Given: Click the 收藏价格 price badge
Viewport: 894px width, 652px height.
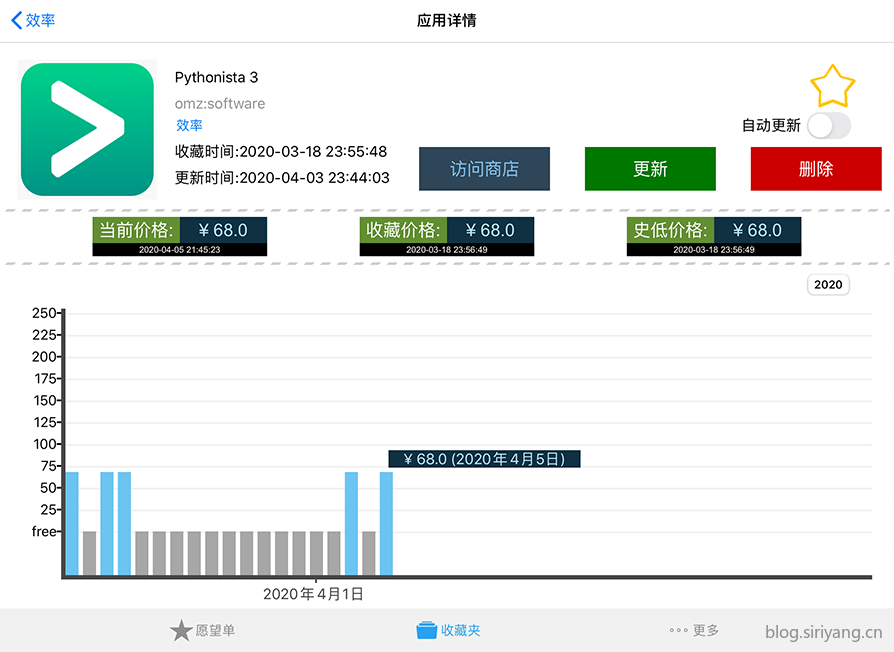Looking at the screenshot, I should point(447,235).
